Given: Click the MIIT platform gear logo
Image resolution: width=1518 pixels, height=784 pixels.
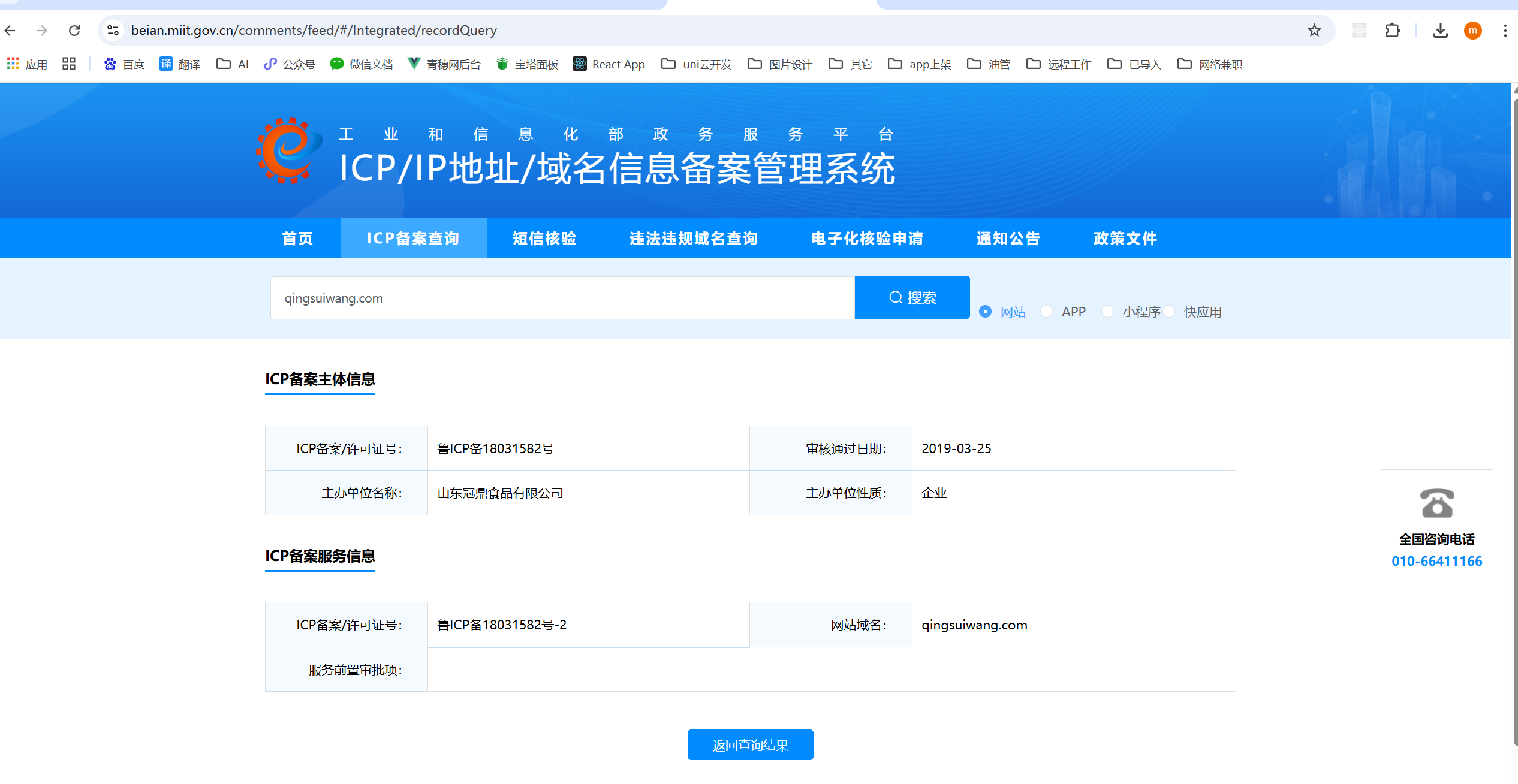Looking at the screenshot, I should tap(288, 150).
